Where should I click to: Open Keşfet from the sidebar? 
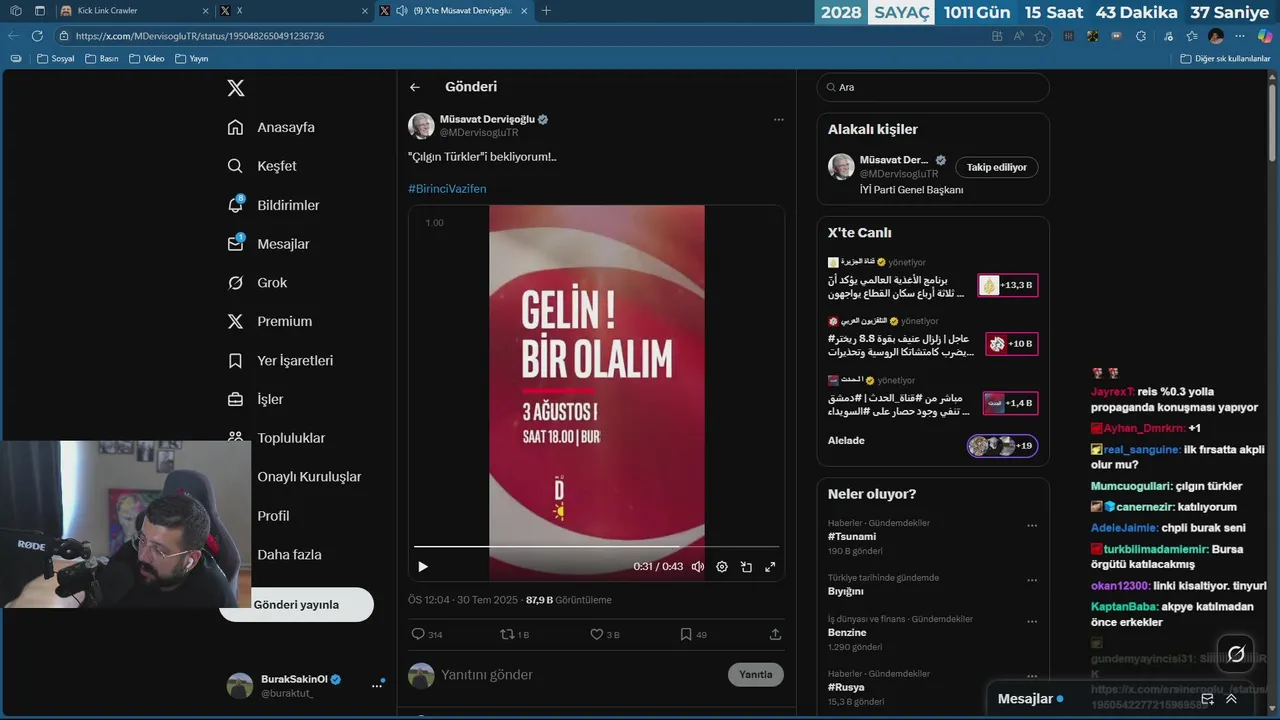(x=262, y=166)
